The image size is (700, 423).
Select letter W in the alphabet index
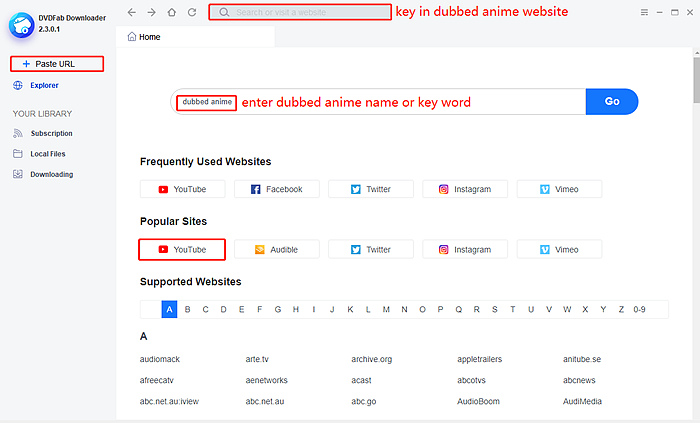click(x=567, y=309)
